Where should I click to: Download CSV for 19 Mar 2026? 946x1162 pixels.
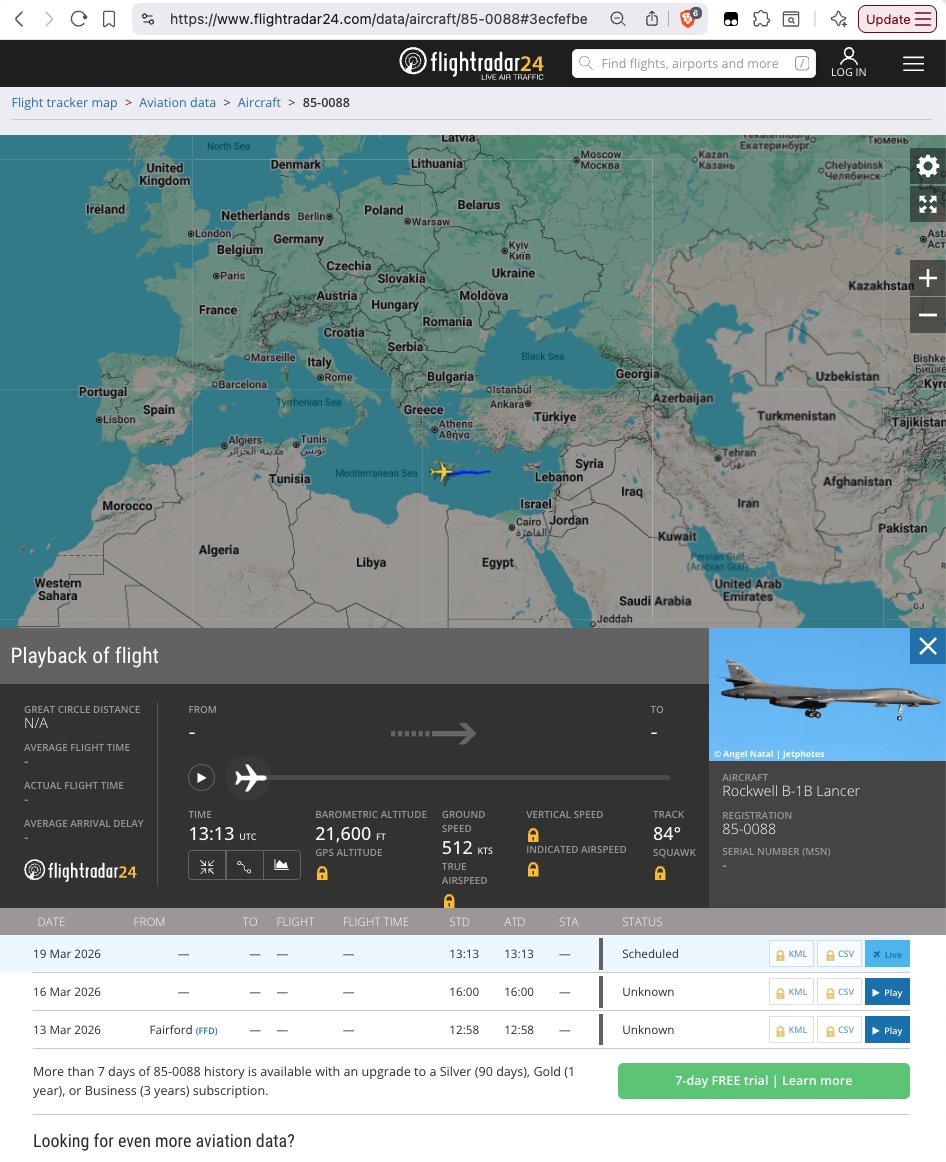pyautogui.click(x=840, y=954)
